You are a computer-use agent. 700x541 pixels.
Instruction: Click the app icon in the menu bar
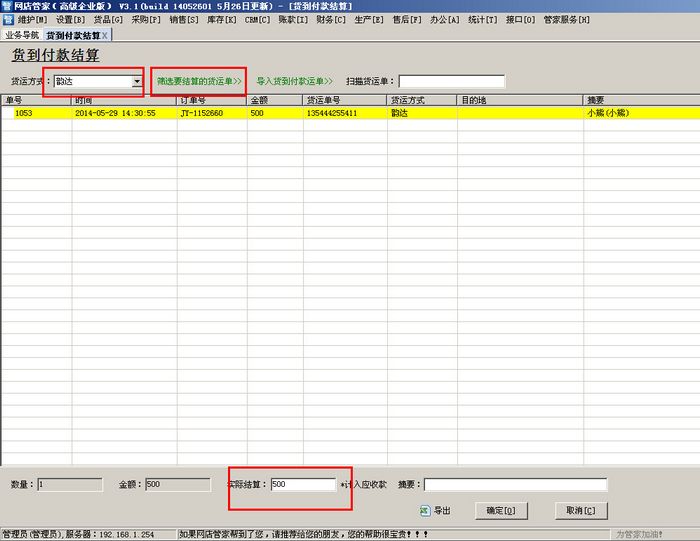click(7, 20)
